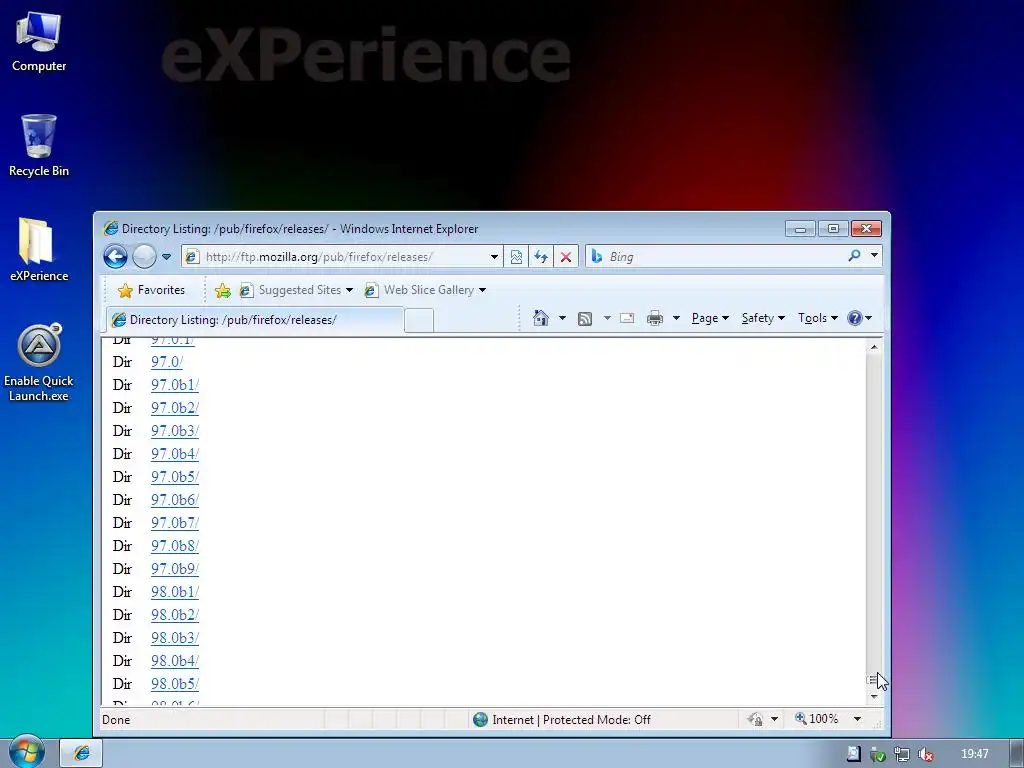Open the Safety menu
This screenshot has width=1024, height=768.
(763, 318)
